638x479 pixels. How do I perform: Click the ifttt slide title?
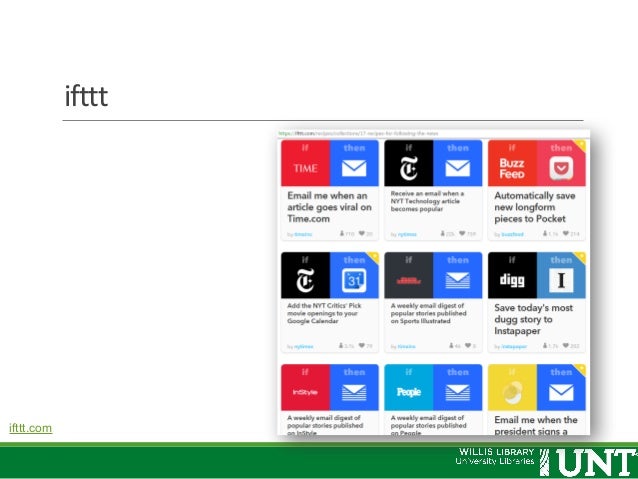[86, 96]
